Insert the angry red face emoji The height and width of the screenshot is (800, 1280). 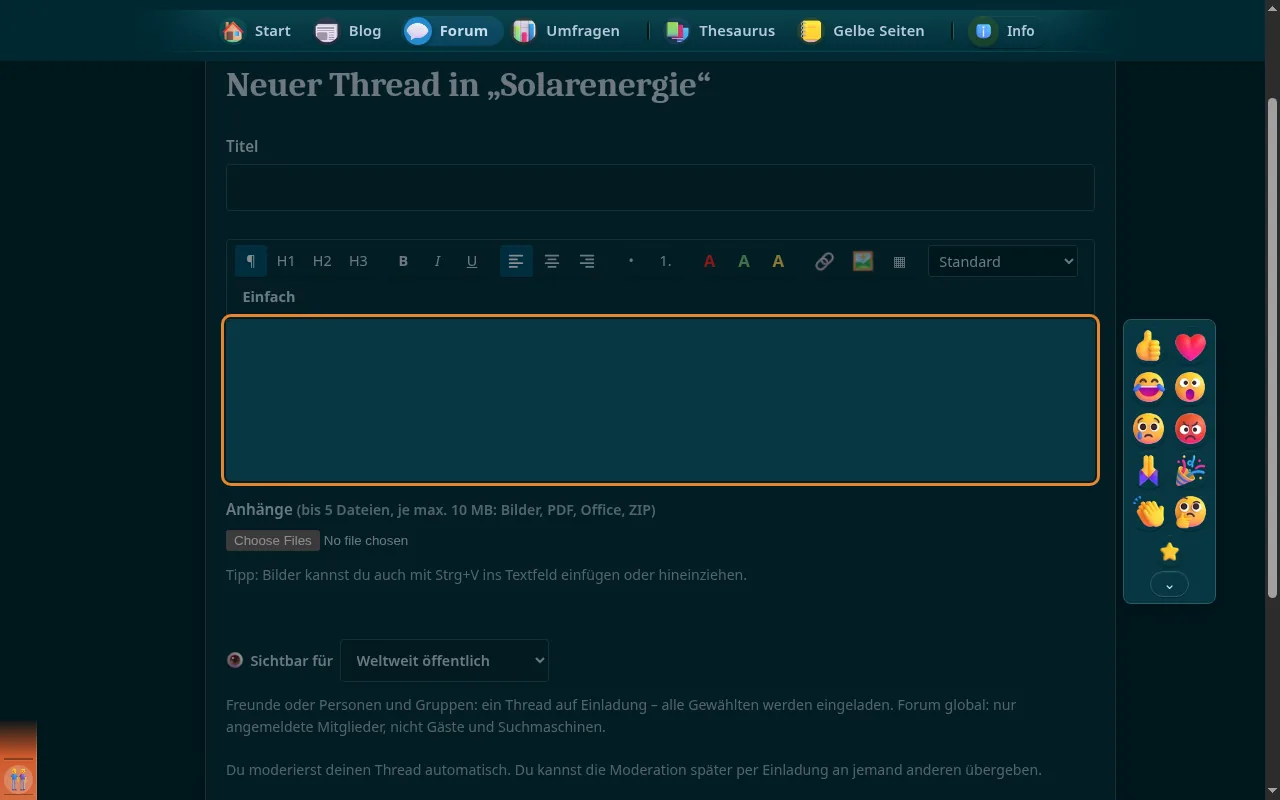click(1190, 429)
